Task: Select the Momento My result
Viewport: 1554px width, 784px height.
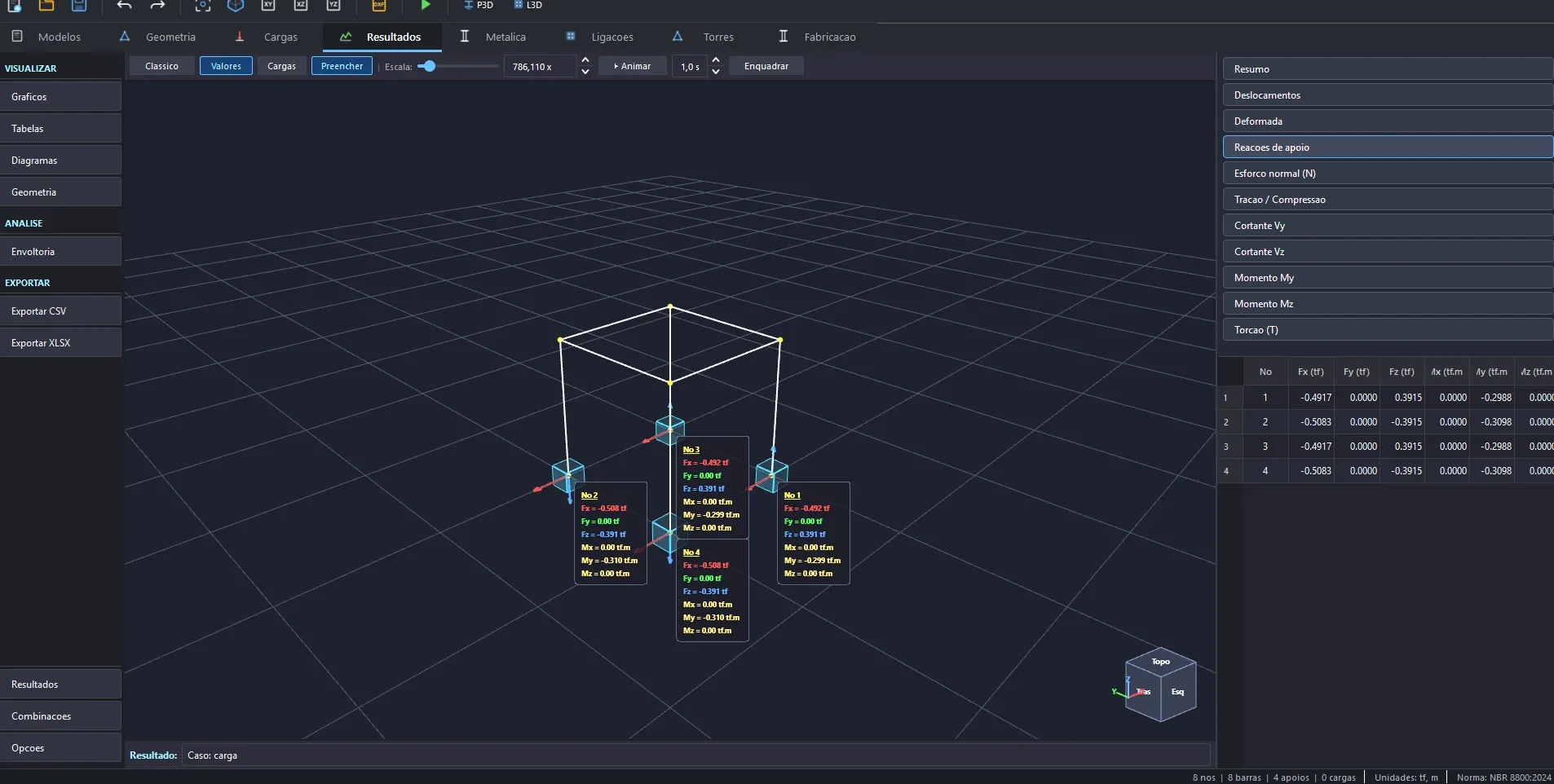Action: 1388,278
